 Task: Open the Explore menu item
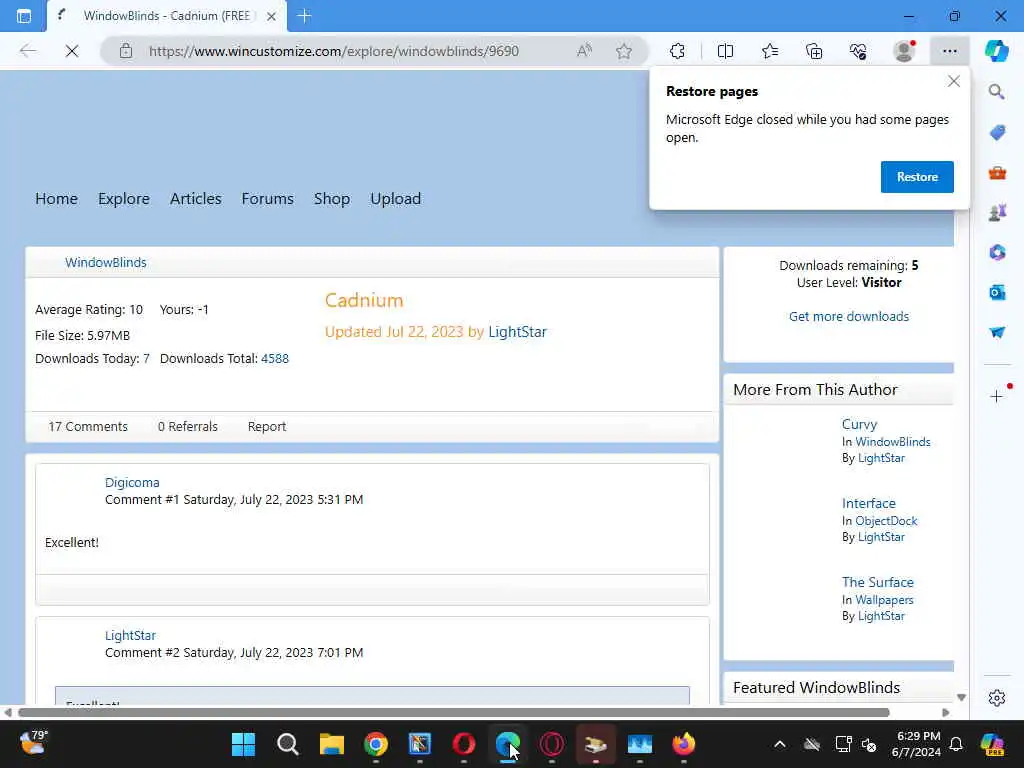click(124, 199)
